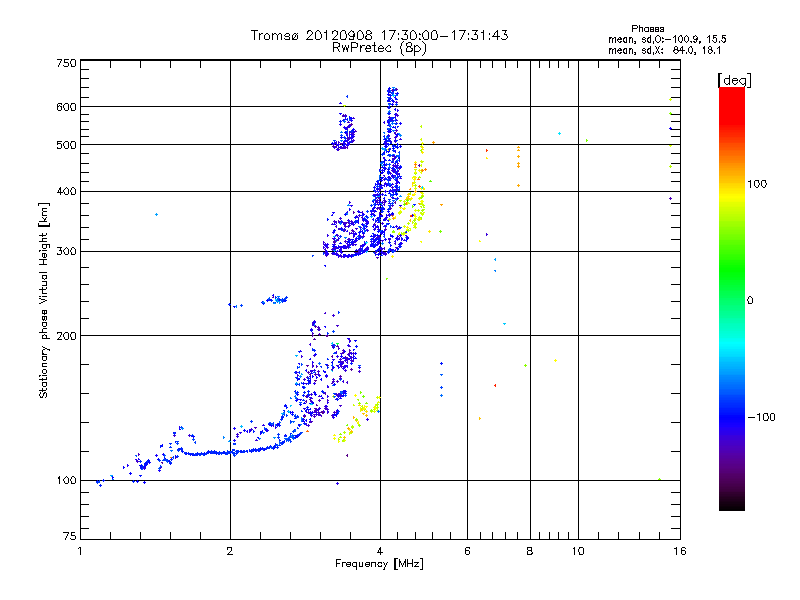
Task: Click the x-axis tick label '16'
Action: (x=680, y=551)
